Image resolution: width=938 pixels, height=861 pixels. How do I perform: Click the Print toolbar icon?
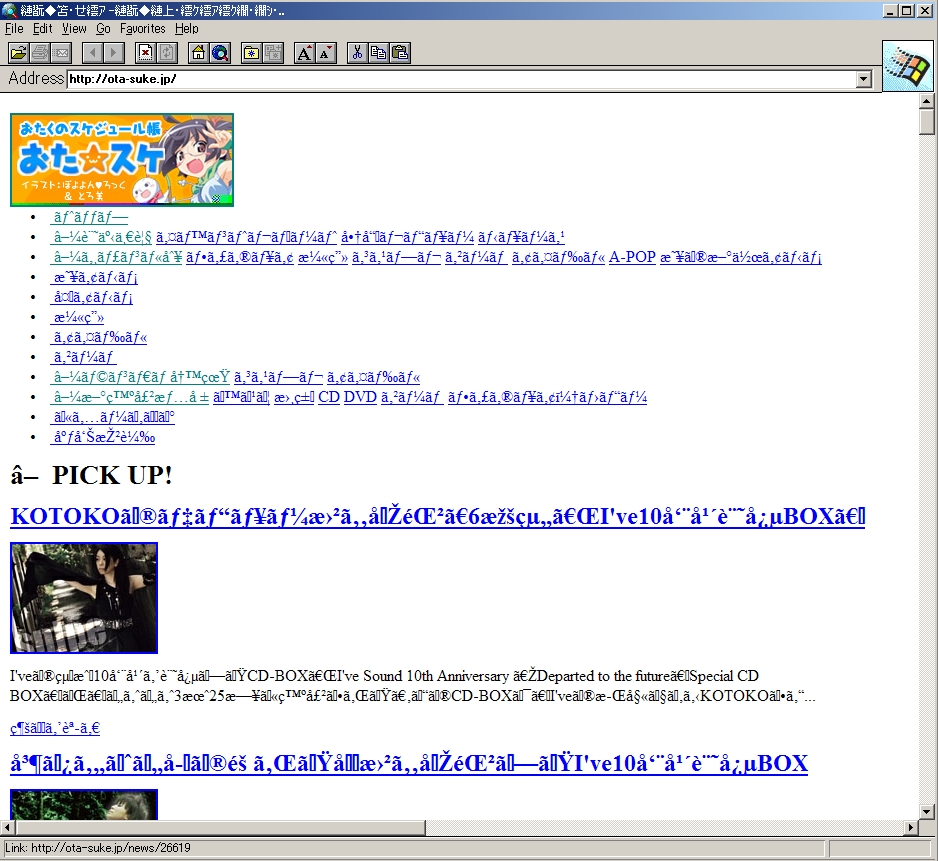pyautogui.click(x=39, y=53)
